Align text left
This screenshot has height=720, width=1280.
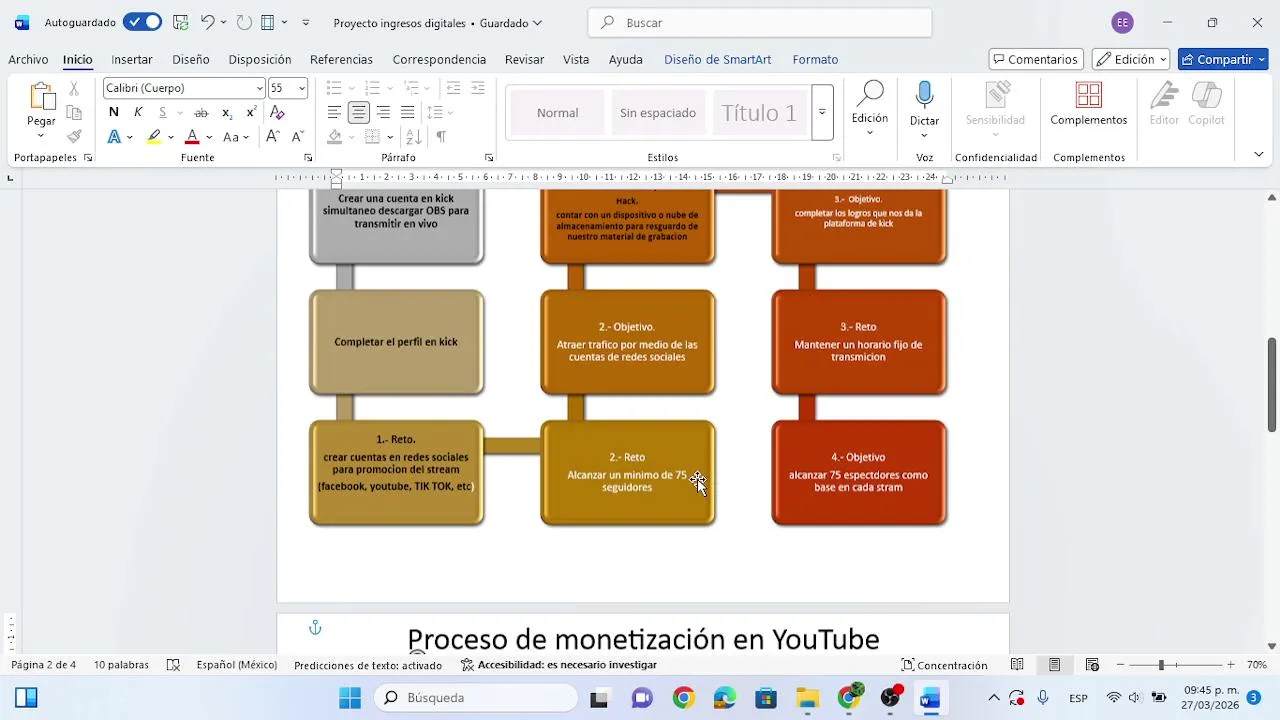(x=334, y=112)
